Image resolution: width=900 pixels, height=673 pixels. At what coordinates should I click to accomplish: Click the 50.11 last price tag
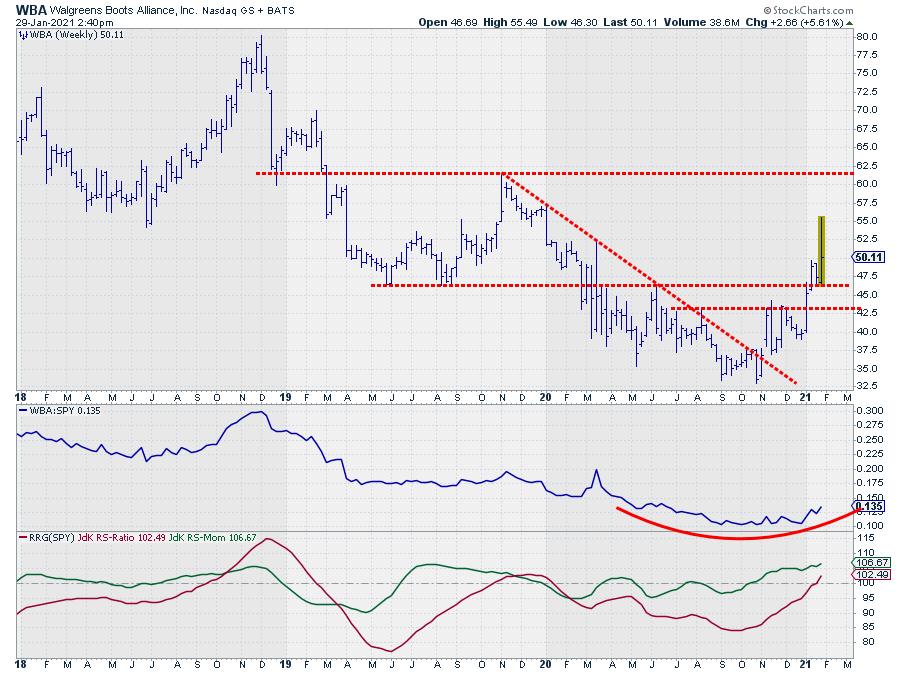click(867, 257)
